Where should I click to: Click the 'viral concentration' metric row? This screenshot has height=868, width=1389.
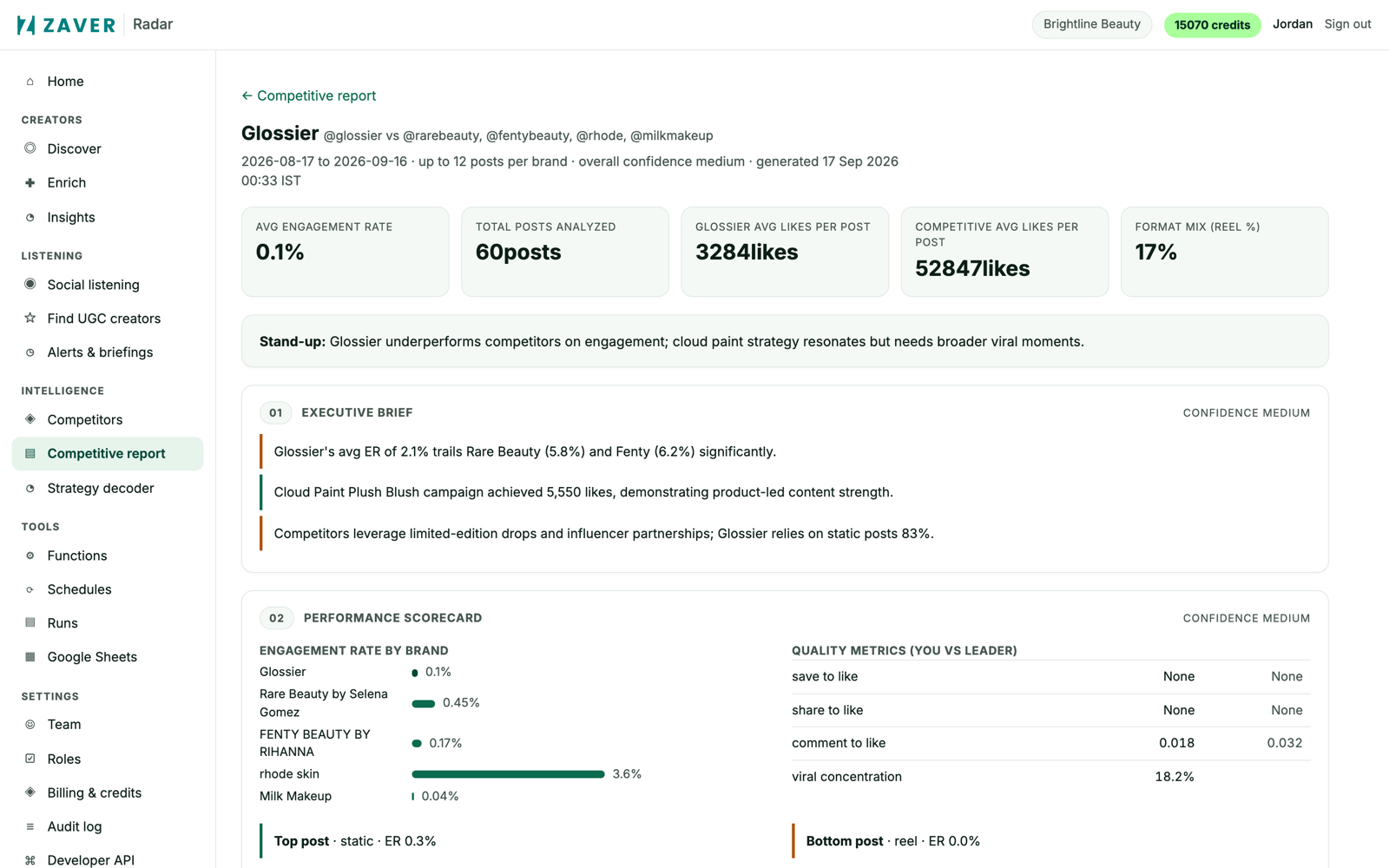coord(1050,777)
